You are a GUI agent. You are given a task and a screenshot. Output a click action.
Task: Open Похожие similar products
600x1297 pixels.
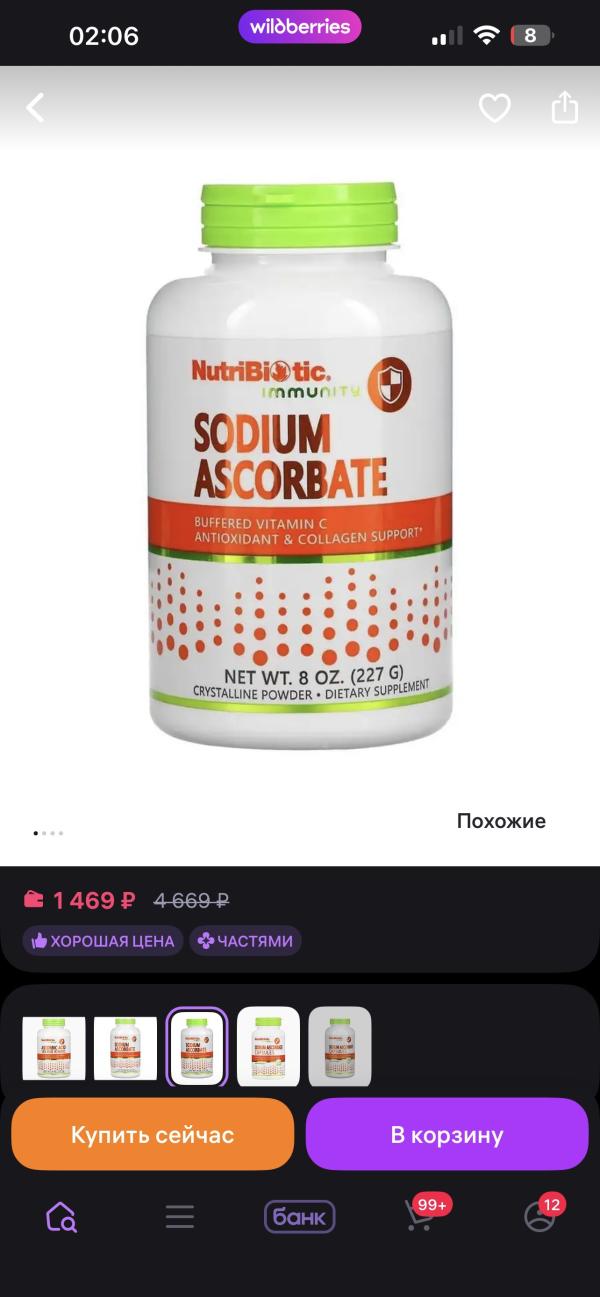[501, 821]
